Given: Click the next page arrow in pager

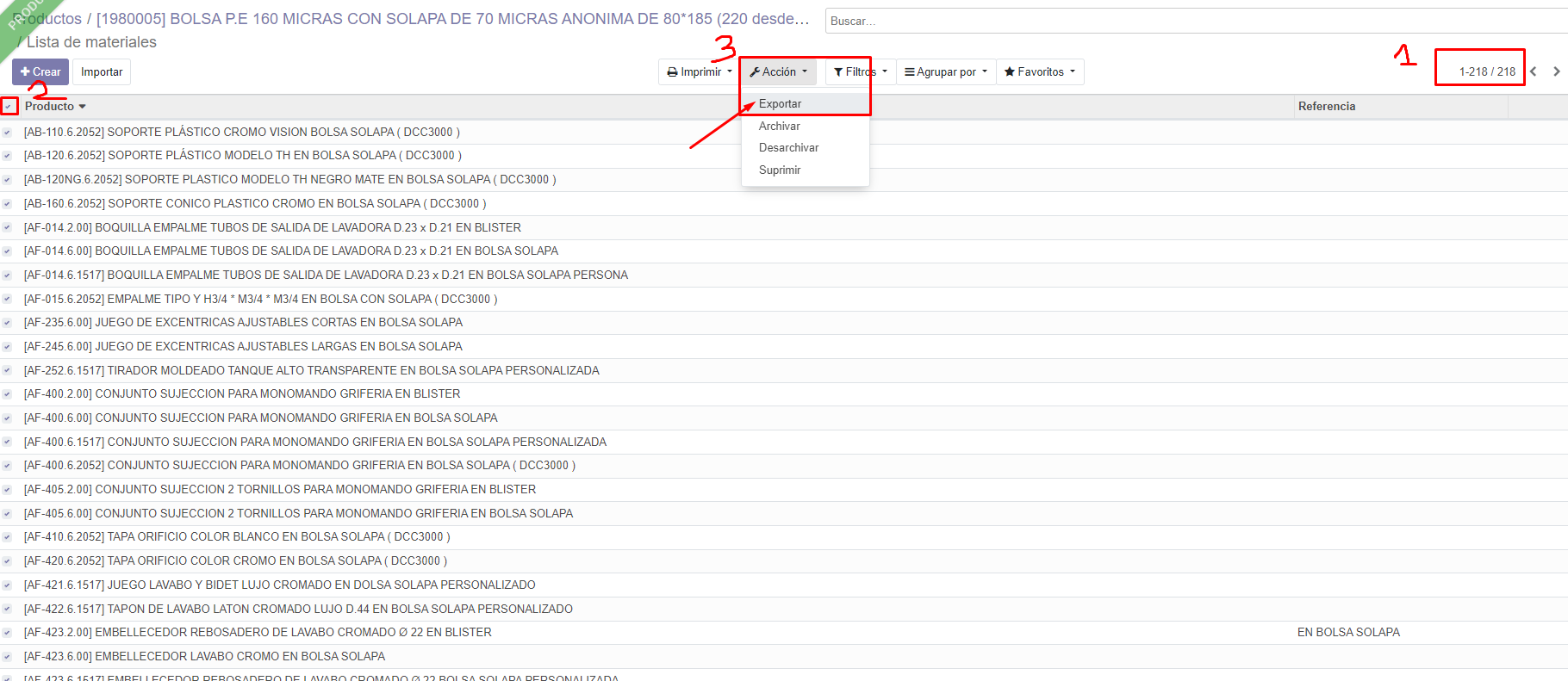Looking at the screenshot, I should [1556, 71].
